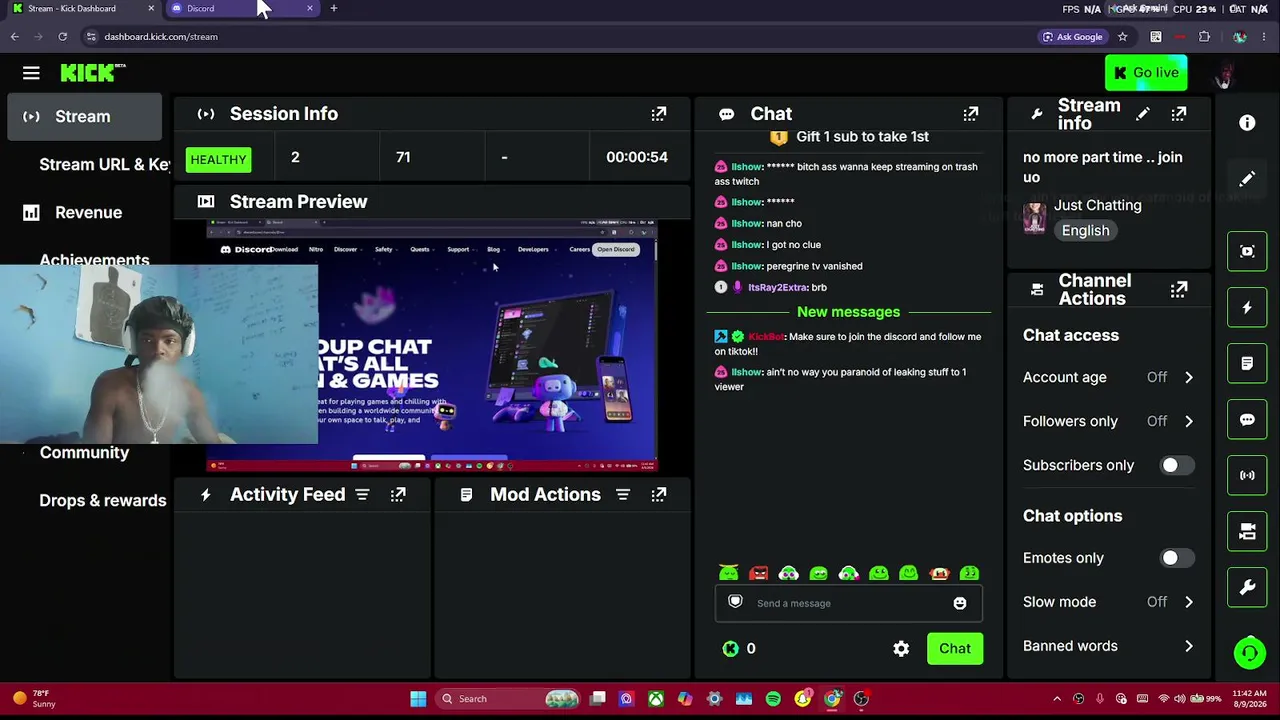Click the Just Chatting category thumbnail
Viewport: 1280px width, 720px height.
click(x=1035, y=218)
